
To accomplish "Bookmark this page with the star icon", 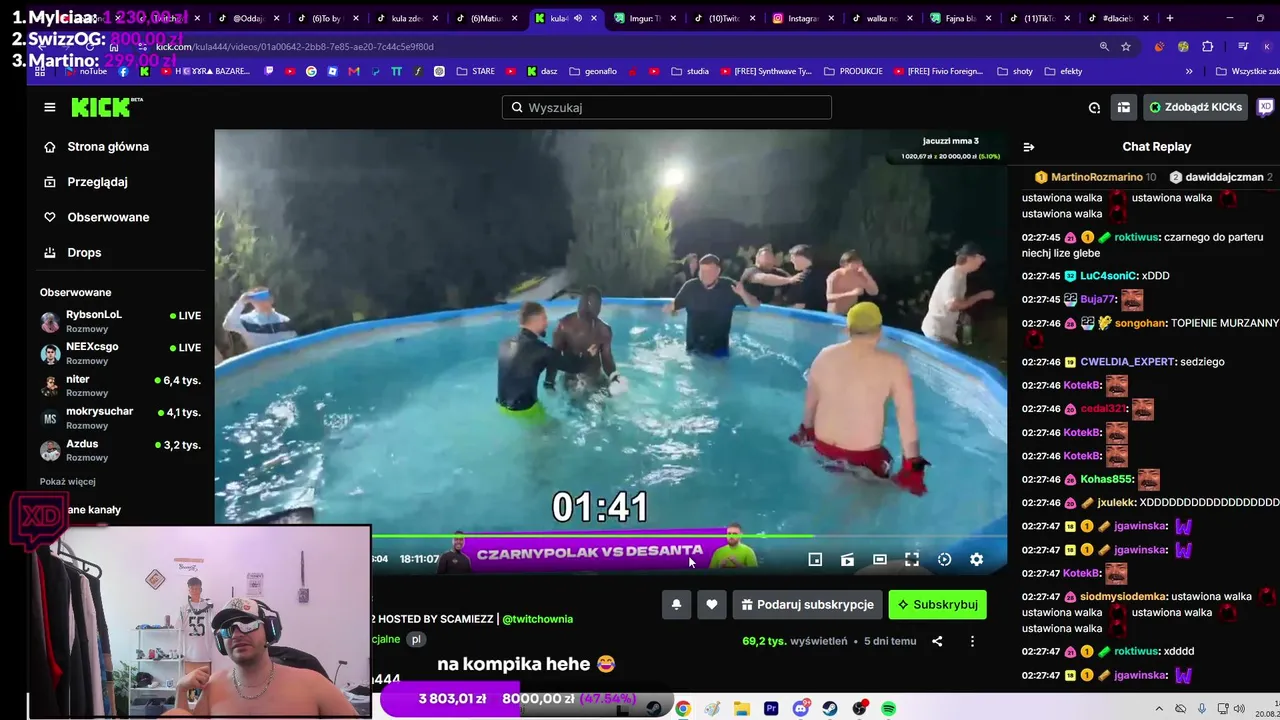I will 1126,47.
